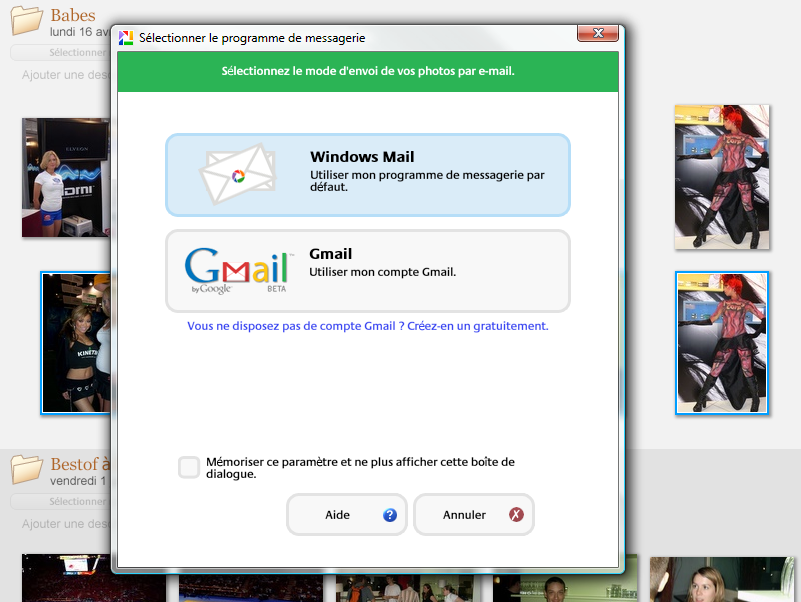Viewport: 801px width, 602px height.
Task: Add a description under the Bestof album
Action: click(x=66, y=524)
